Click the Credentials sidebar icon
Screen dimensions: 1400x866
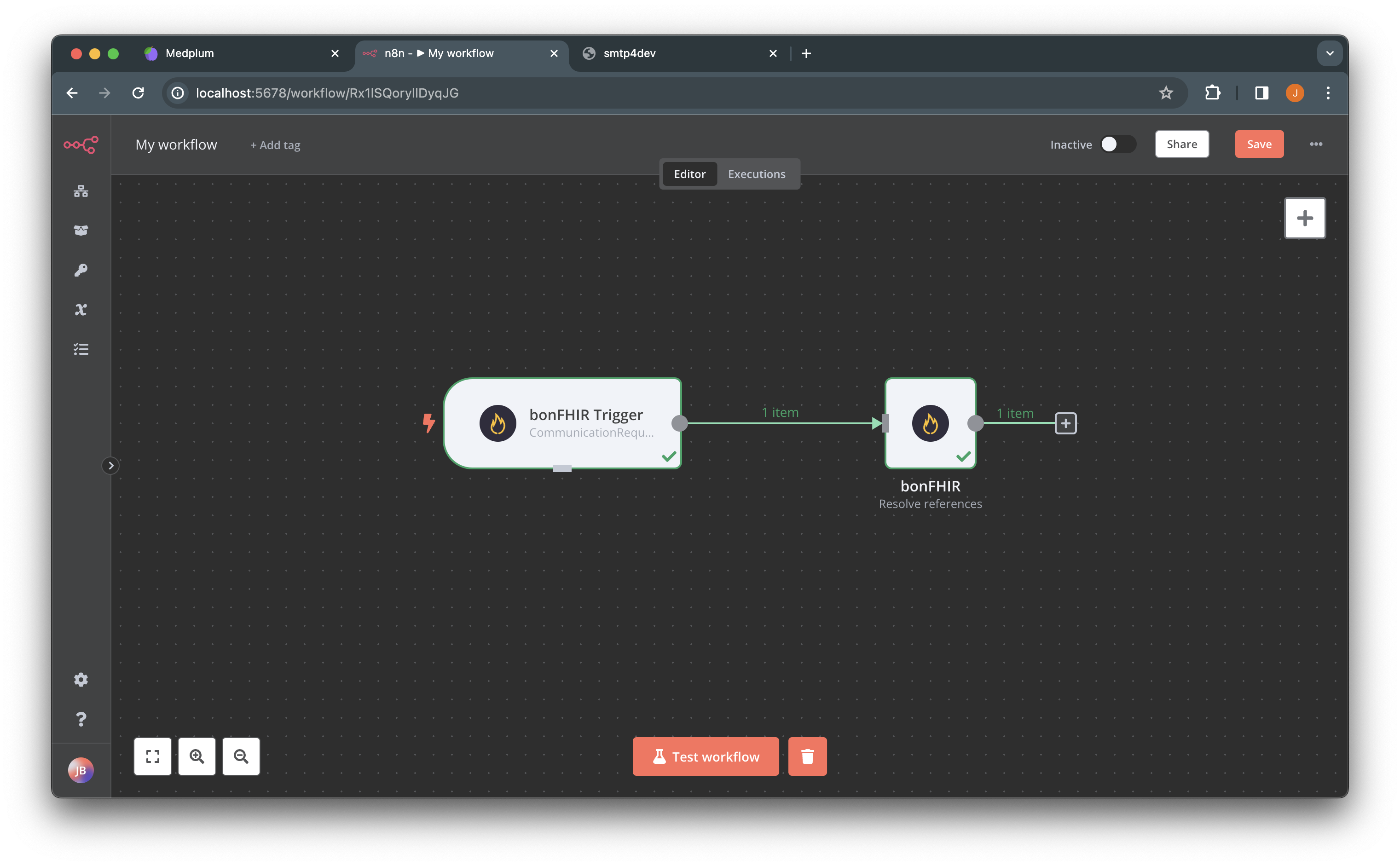(x=81, y=270)
